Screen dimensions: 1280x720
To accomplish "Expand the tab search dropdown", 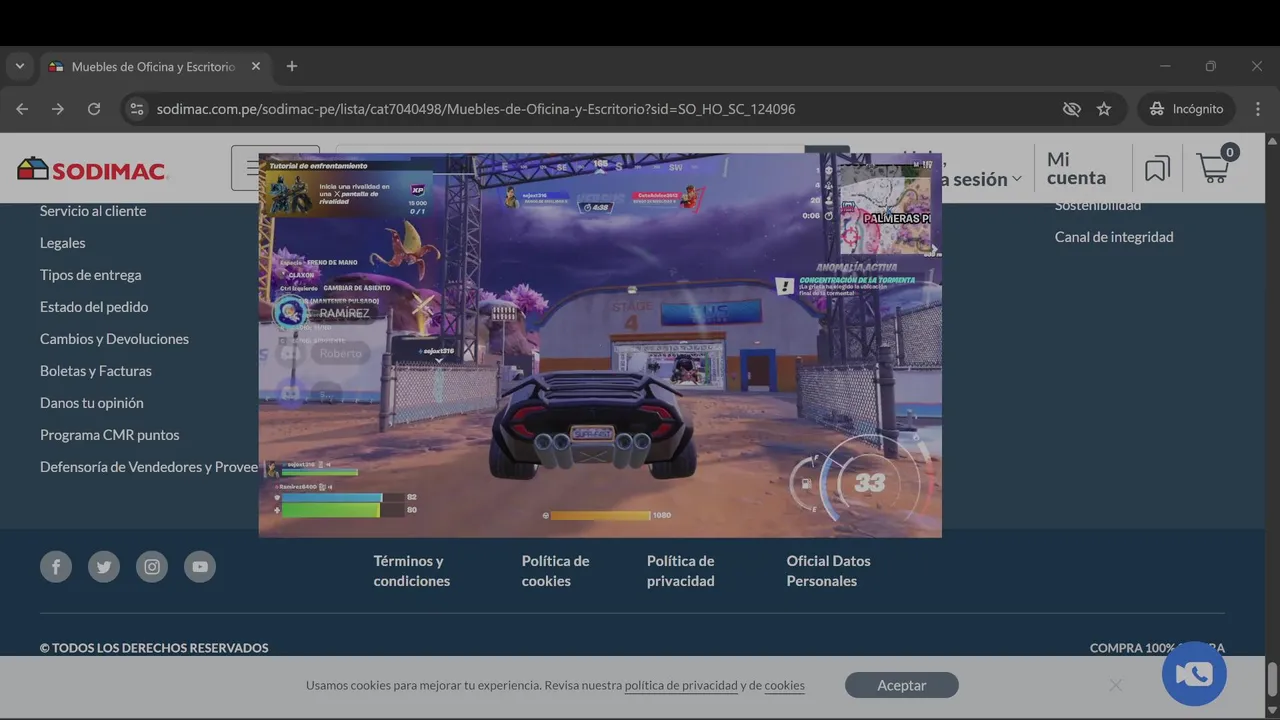I will click(19, 66).
